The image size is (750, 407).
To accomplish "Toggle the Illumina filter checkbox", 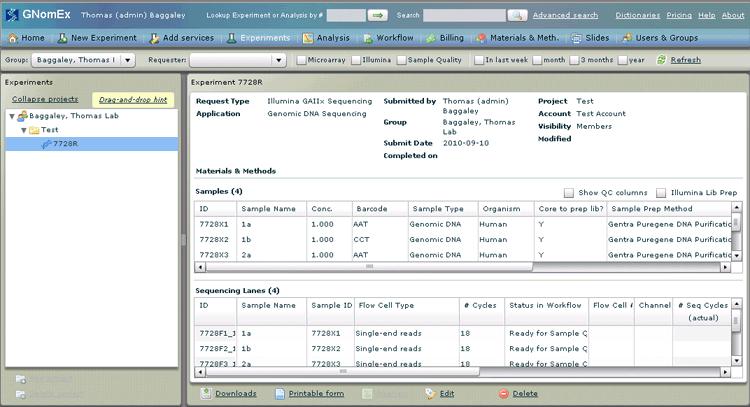I will pyautogui.click(x=356, y=60).
